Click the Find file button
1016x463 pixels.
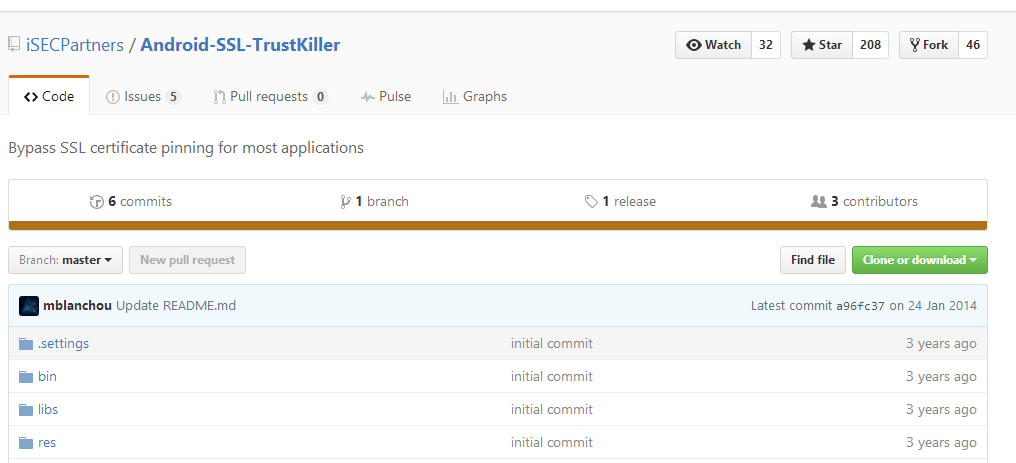(813, 260)
